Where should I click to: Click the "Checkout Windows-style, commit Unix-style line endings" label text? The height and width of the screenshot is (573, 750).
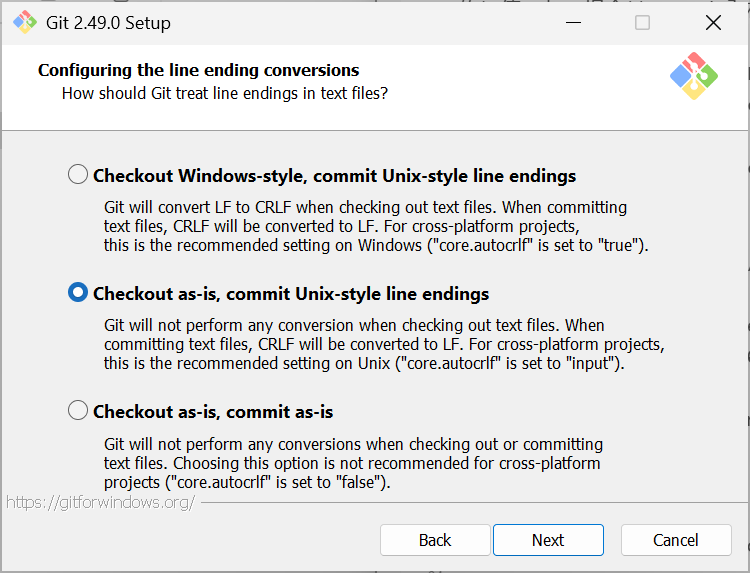pos(334,176)
